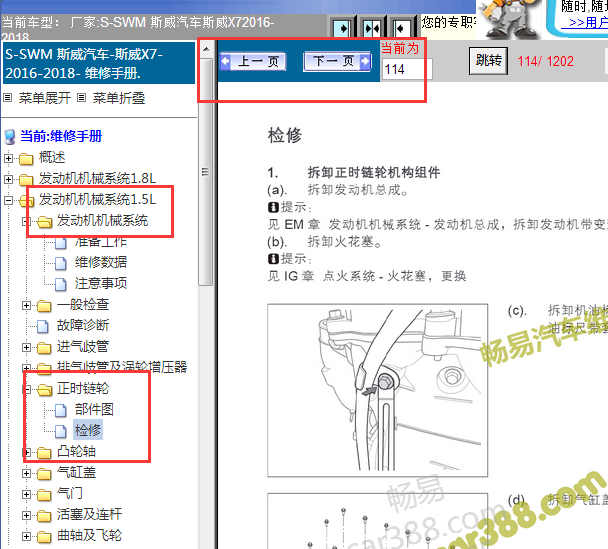The height and width of the screenshot is (549, 608).
Task: Expand the 发动机机械系统1.8L node
Action: point(8,179)
